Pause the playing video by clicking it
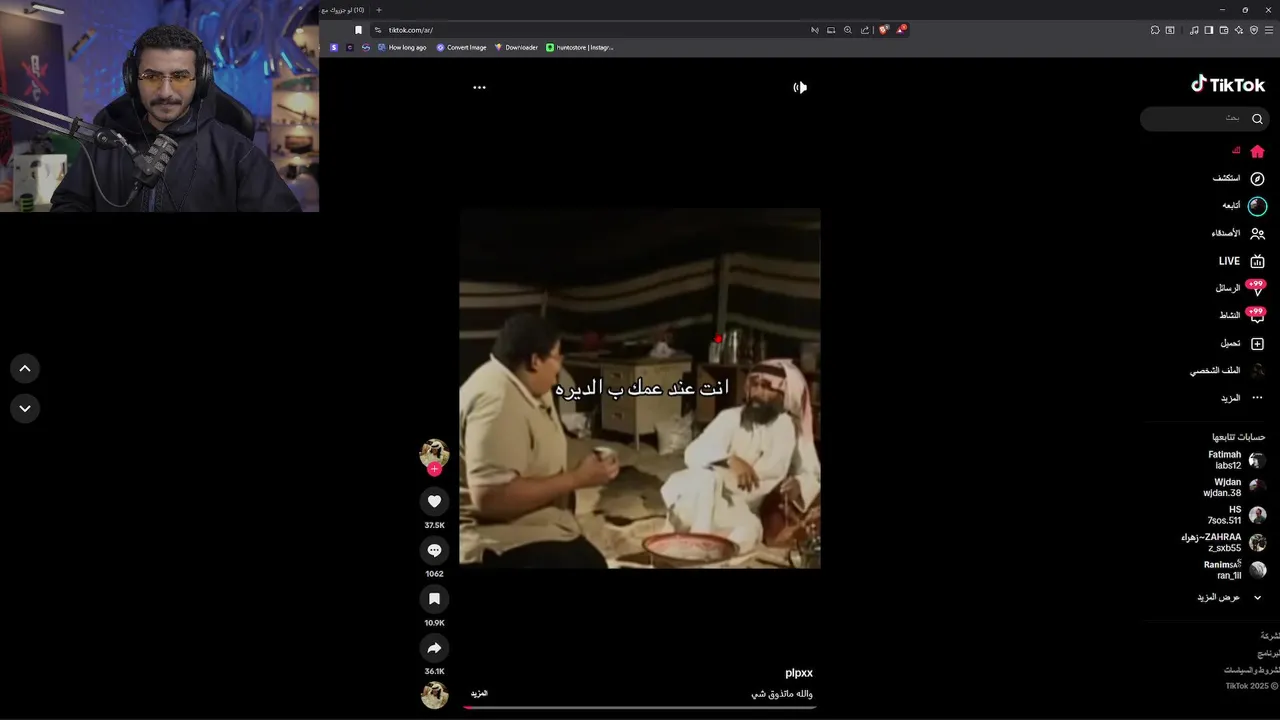Screen dimensions: 1280x720 tap(640, 388)
